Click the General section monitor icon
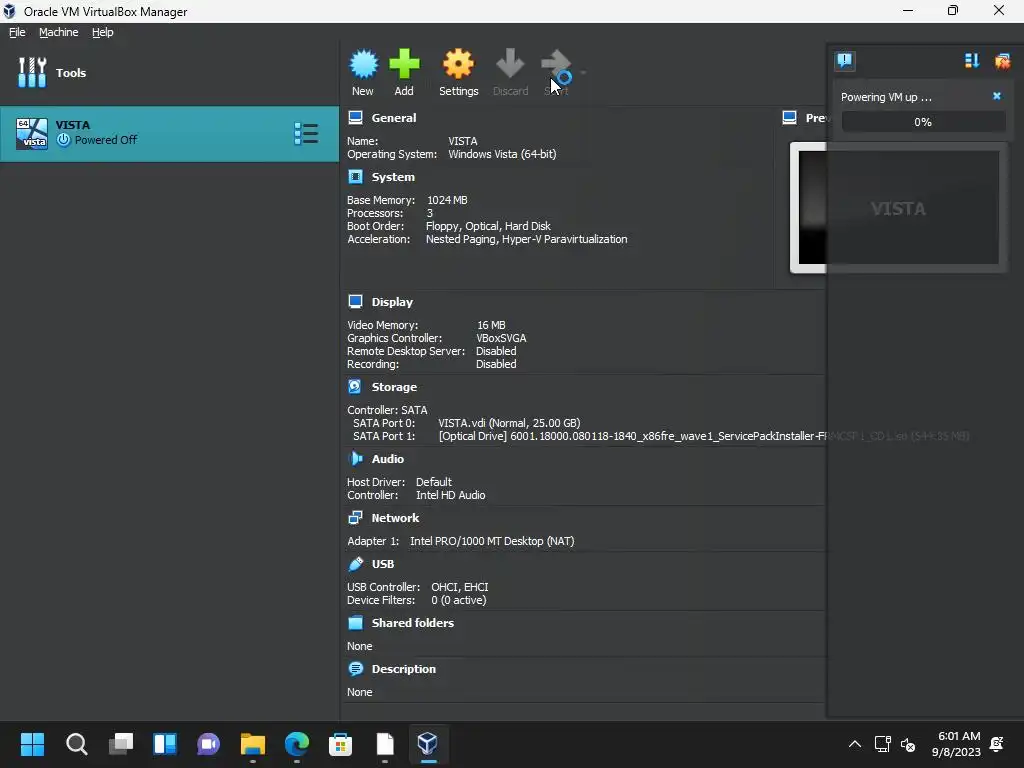The width and height of the screenshot is (1024, 768). pyautogui.click(x=355, y=118)
